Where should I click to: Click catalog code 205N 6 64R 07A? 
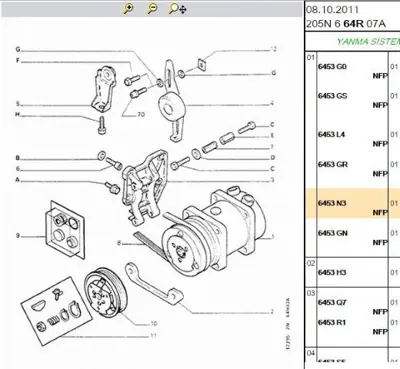[346, 24]
